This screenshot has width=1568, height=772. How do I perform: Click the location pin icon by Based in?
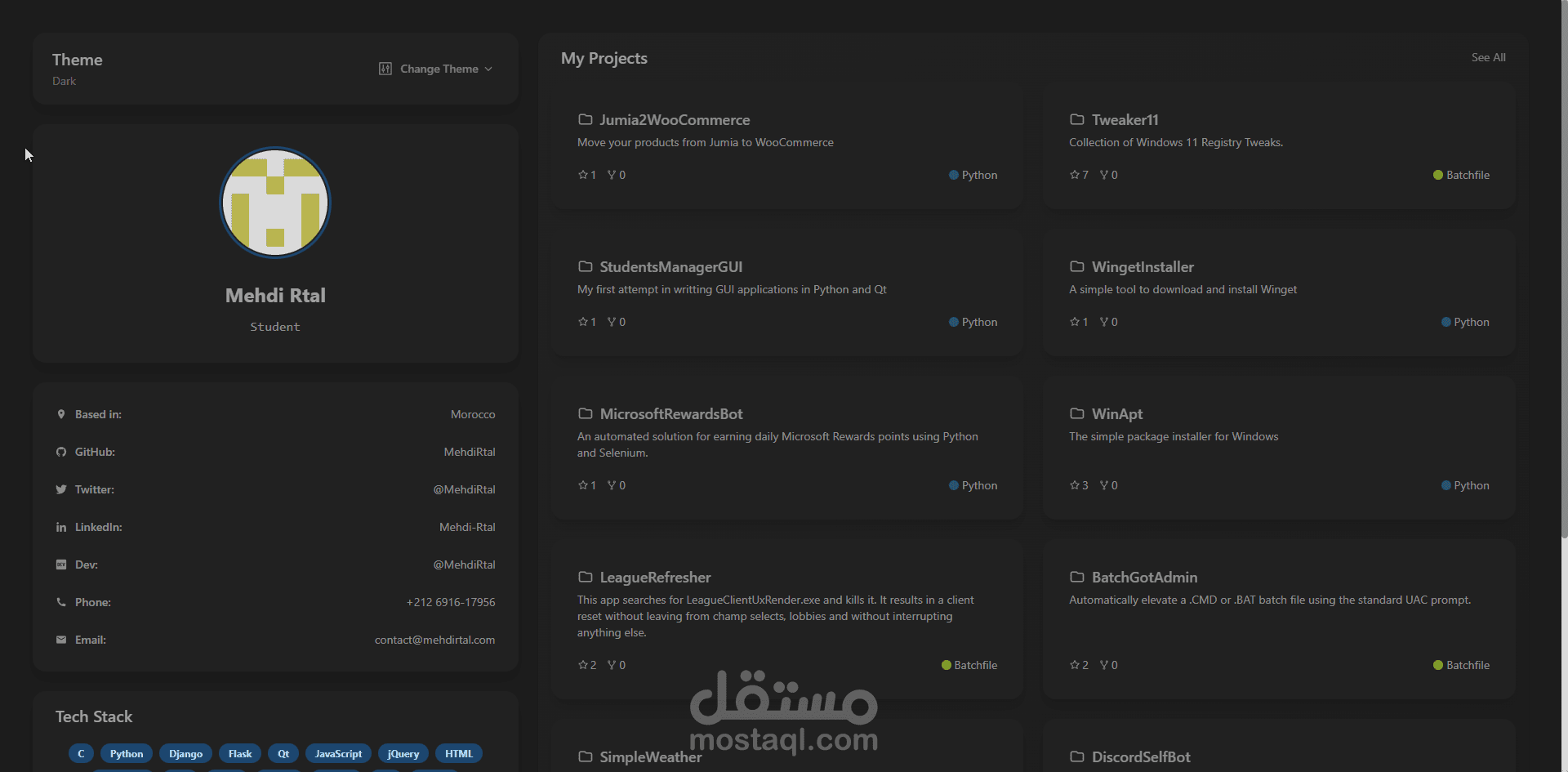[x=61, y=414]
